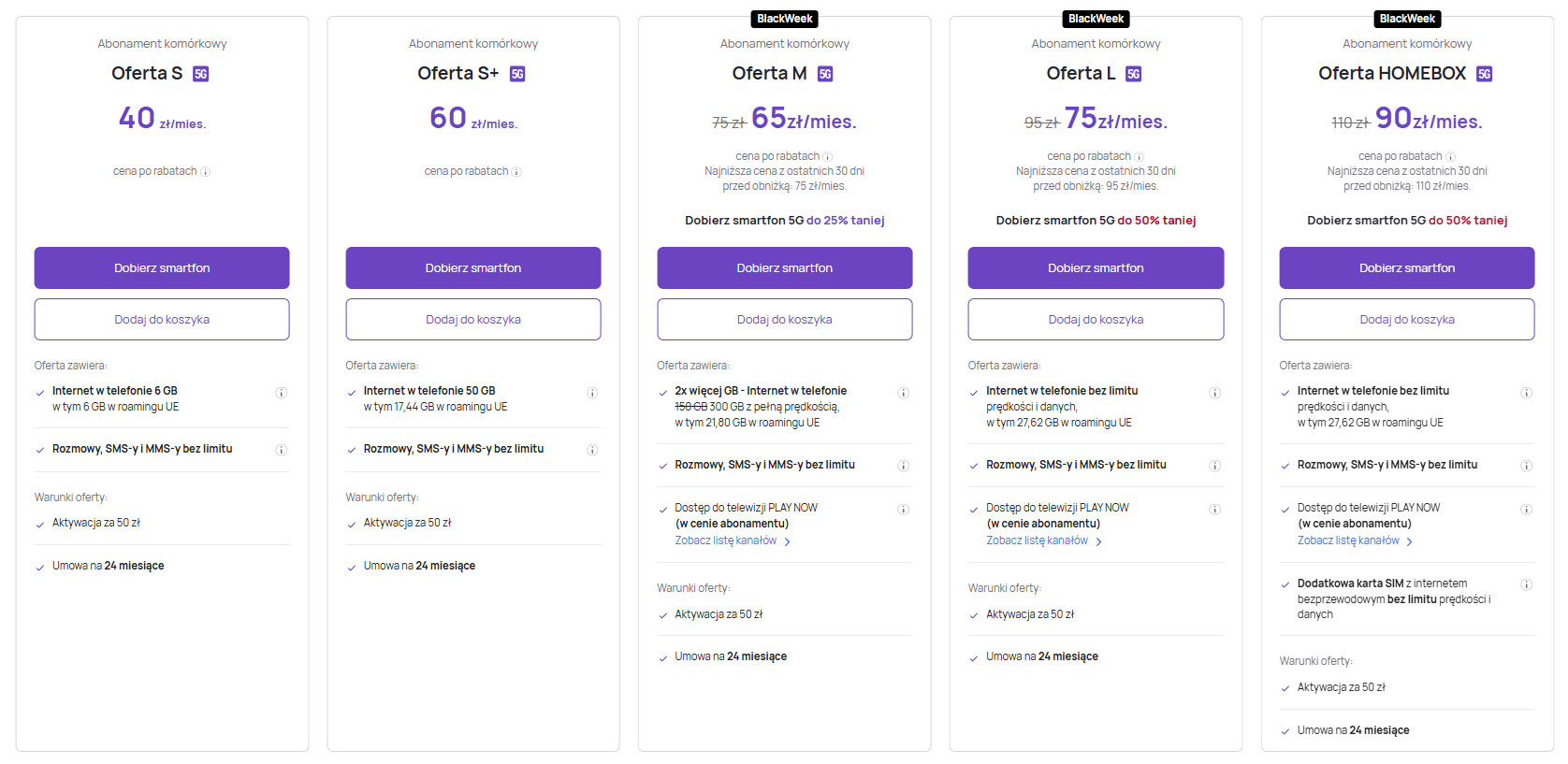Click info icon next to Oferta S internet 6 GB
The image size is (1568, 764).
click(281, 393)
